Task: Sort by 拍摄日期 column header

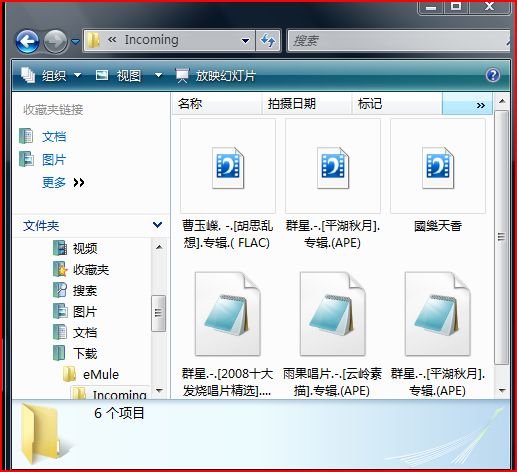Action: 307,104
